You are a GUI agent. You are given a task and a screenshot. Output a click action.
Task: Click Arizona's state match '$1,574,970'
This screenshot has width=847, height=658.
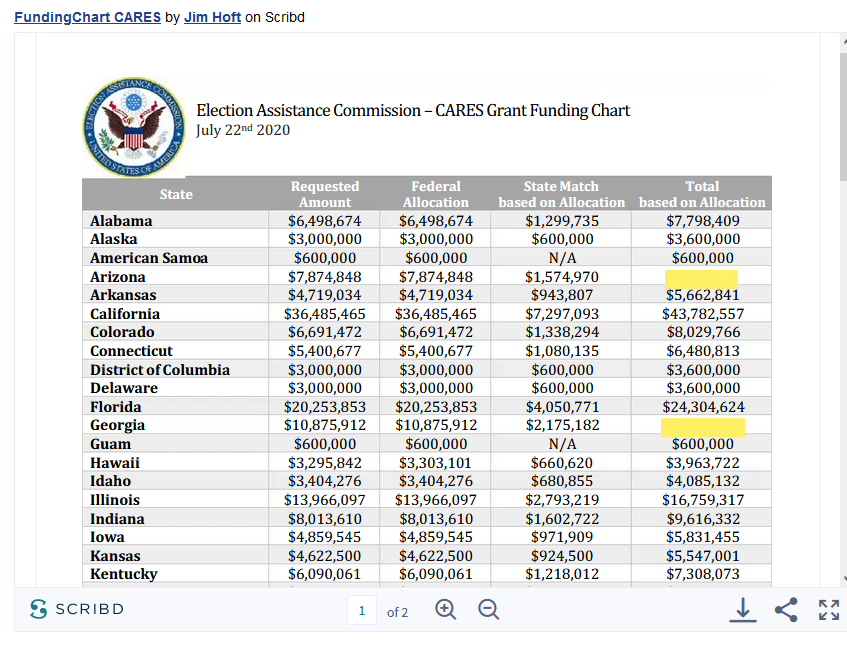click(562, 277)
